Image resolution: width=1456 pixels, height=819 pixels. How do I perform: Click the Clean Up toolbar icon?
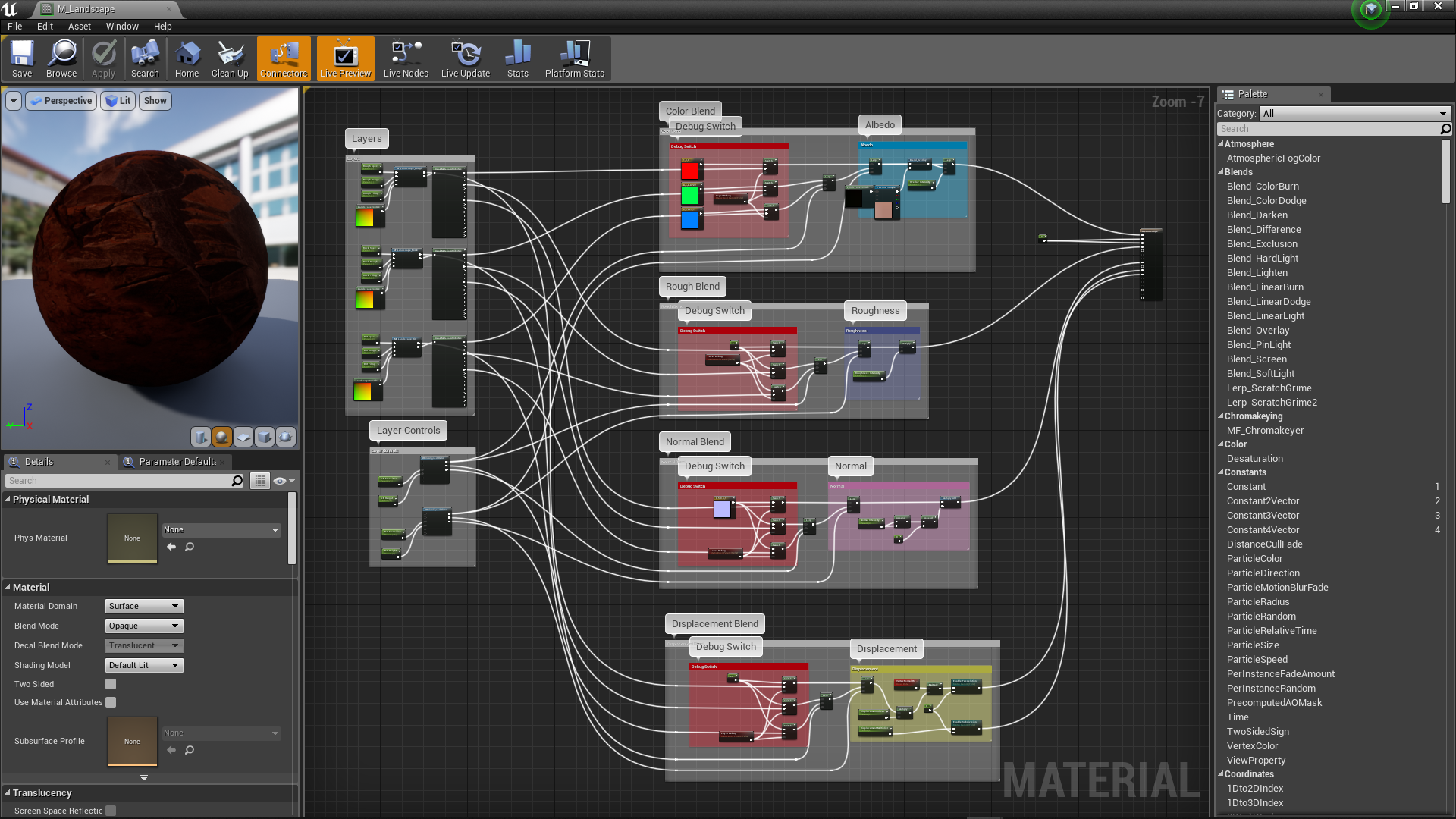pos(230,58)
